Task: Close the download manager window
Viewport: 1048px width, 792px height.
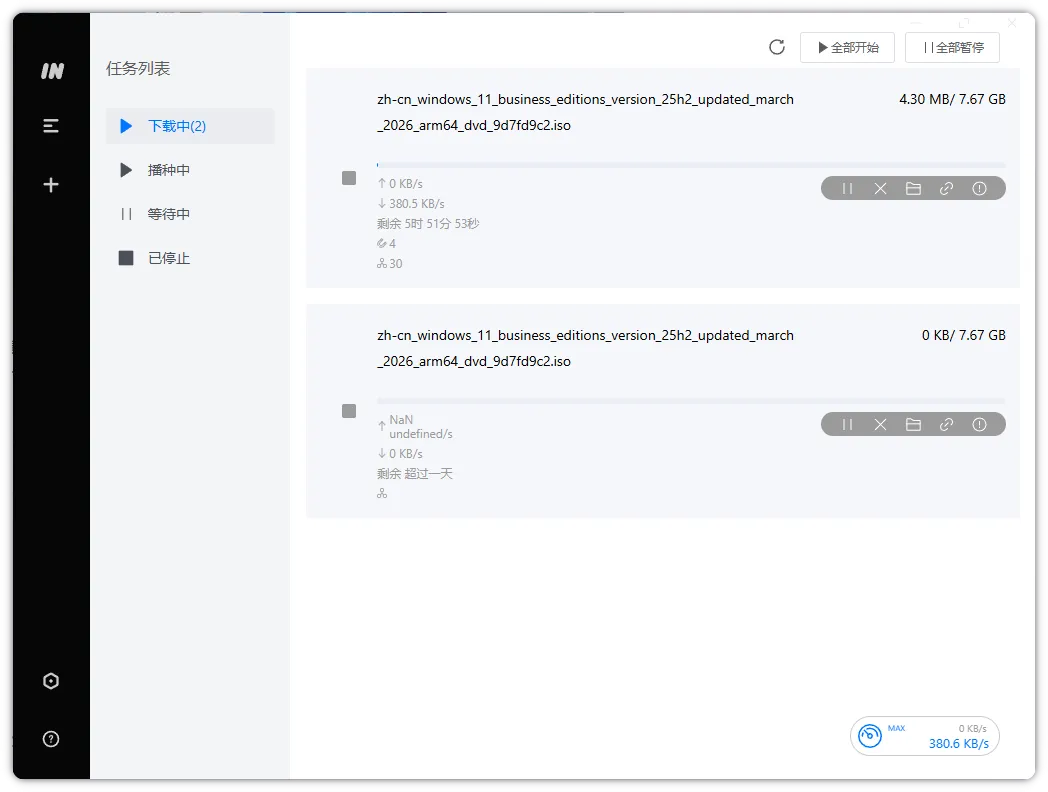Action: pos(1012,23)
